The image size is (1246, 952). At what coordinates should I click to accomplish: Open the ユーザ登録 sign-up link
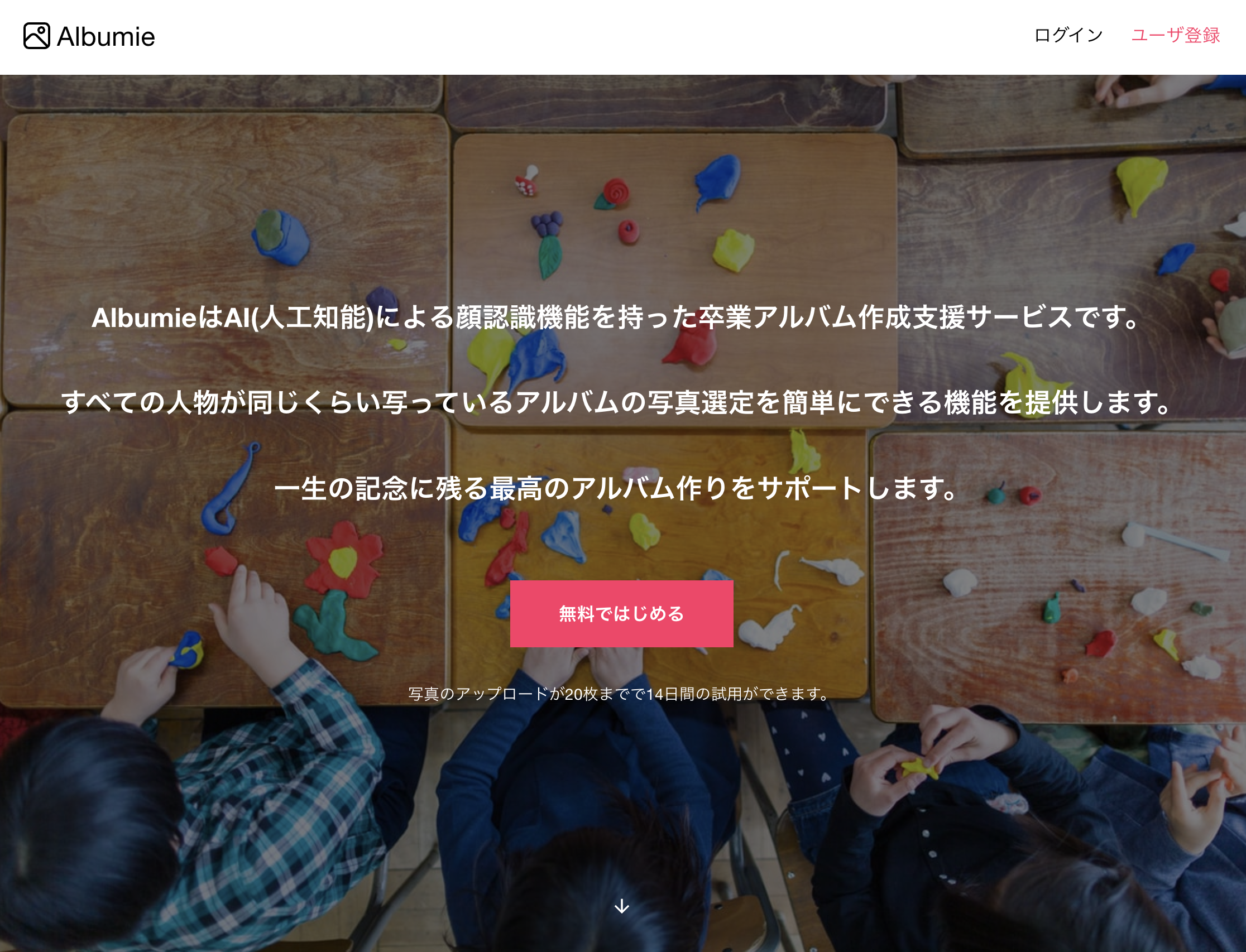coord(1175,35)
